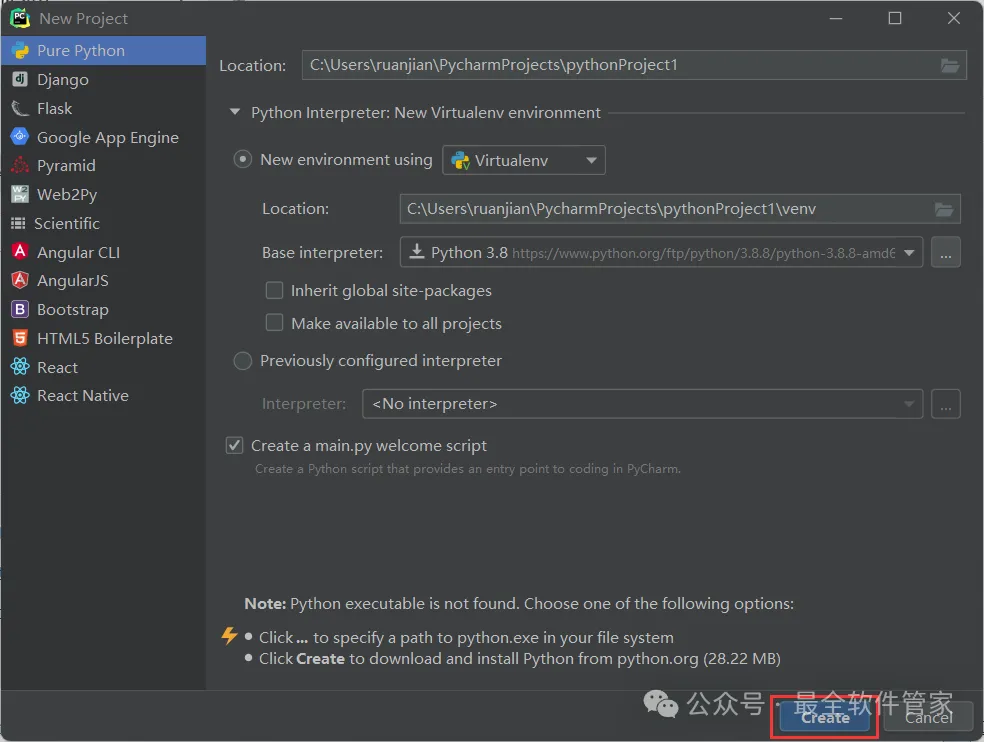
Task: Click the 'Scientific' label in project list
Action: pos(67,223)
